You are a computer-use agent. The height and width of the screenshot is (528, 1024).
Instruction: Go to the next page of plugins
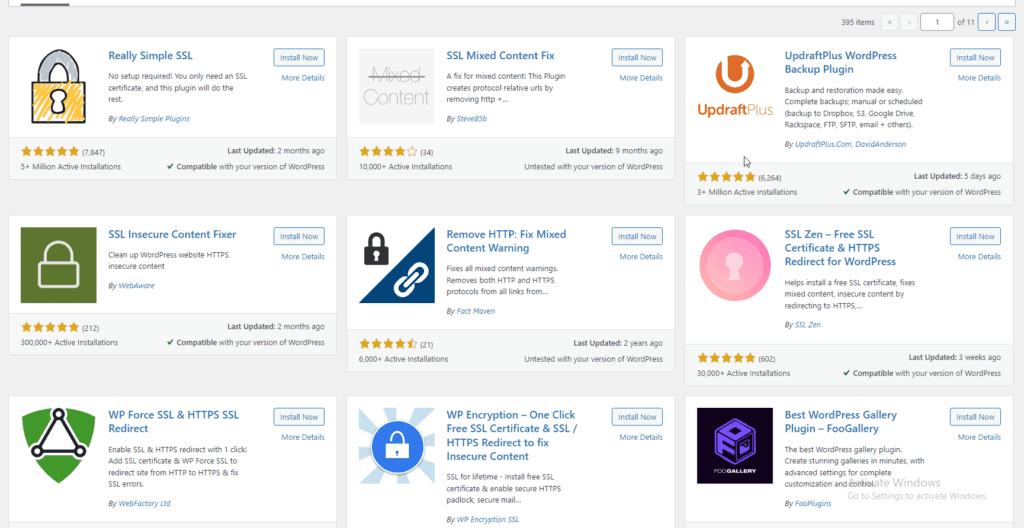click(x=987, y=22)
